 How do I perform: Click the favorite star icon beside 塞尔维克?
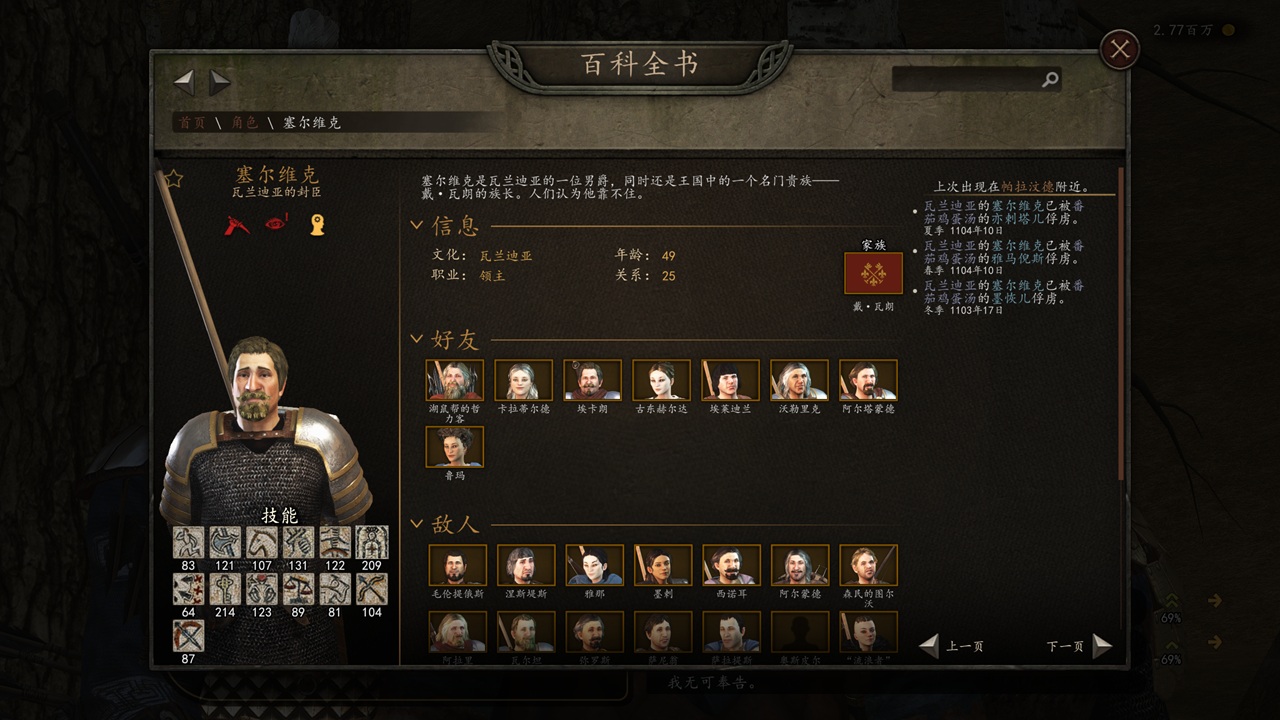click(x=173, y=179)
